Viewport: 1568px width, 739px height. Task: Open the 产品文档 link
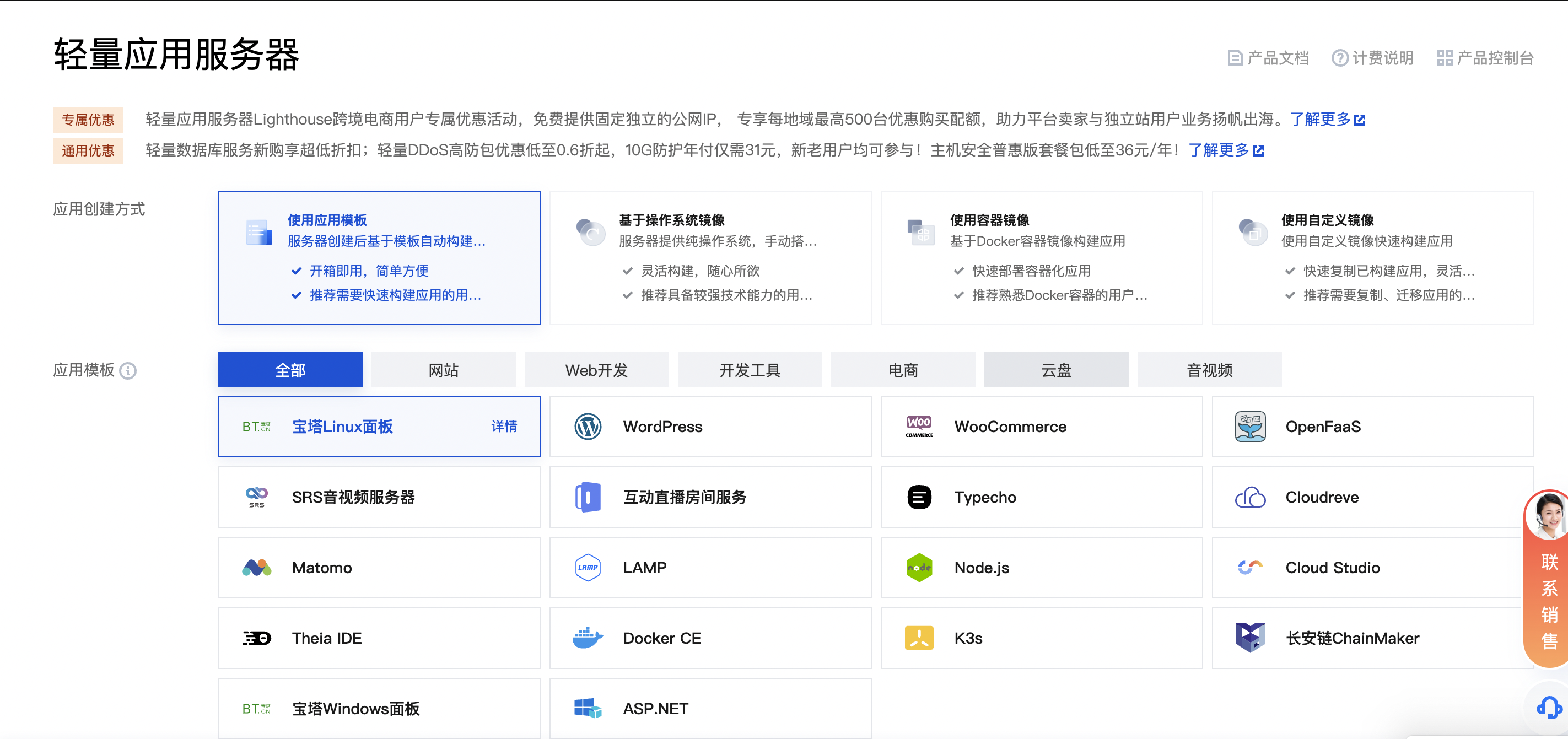point(1268,58)
